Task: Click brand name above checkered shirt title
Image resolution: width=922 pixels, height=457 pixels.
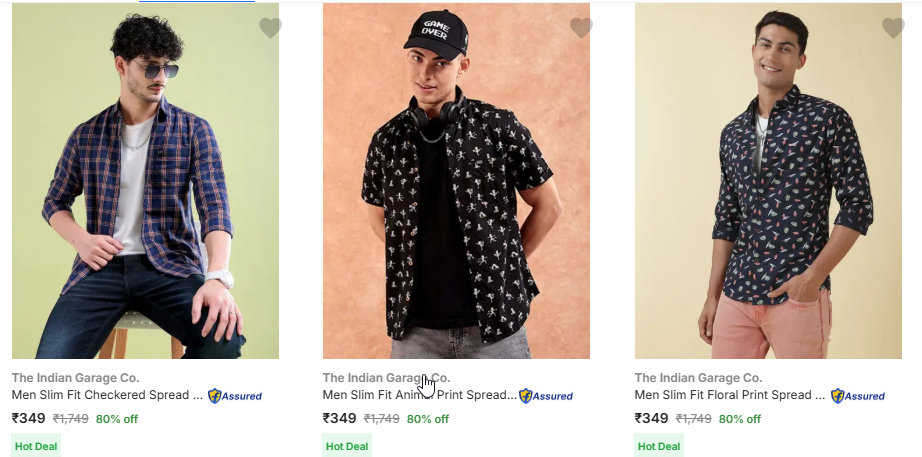Action: [75, 378]
